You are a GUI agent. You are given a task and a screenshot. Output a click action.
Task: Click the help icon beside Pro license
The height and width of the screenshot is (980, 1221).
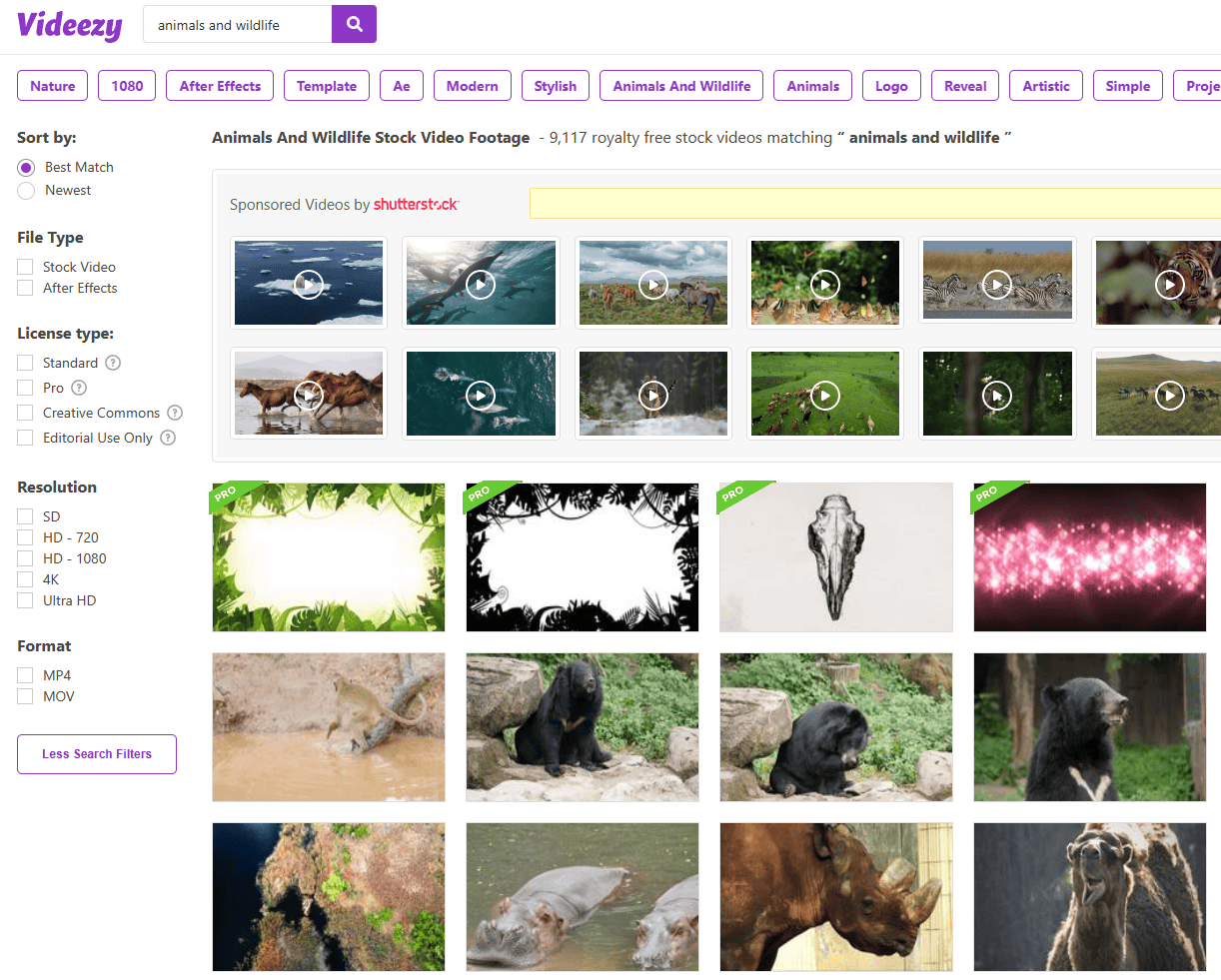pyautogui.click(x=79, y=388)
